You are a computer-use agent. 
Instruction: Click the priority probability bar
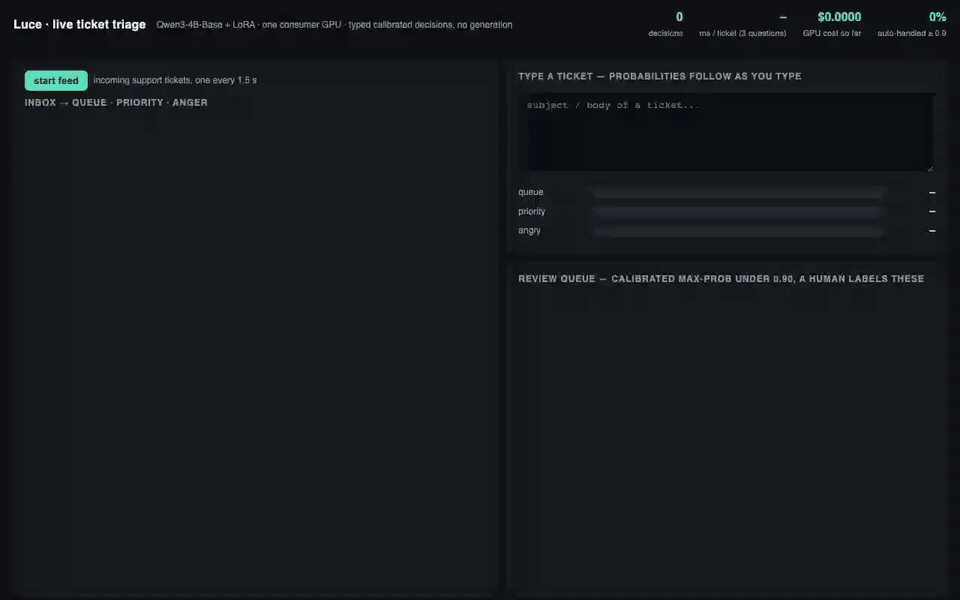(738, 212)
